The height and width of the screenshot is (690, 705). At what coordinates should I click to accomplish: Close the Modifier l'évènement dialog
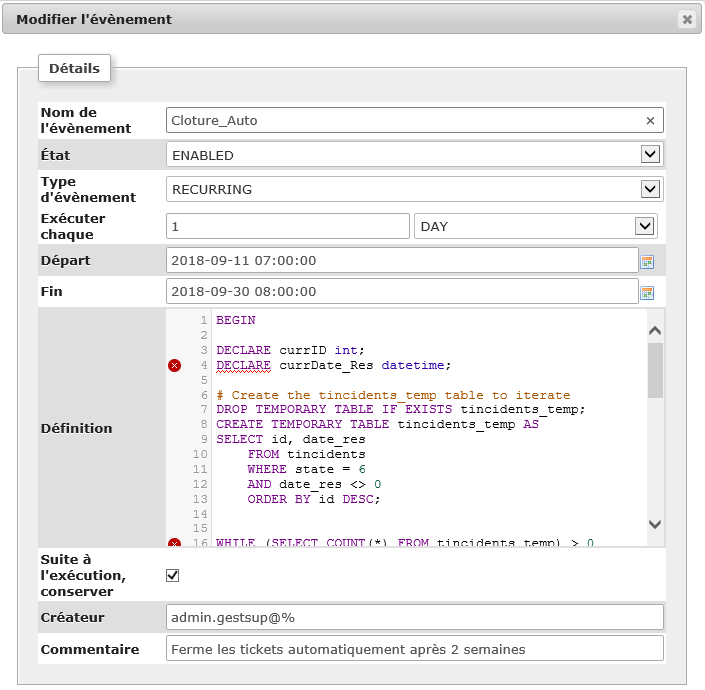coord(686,19)
